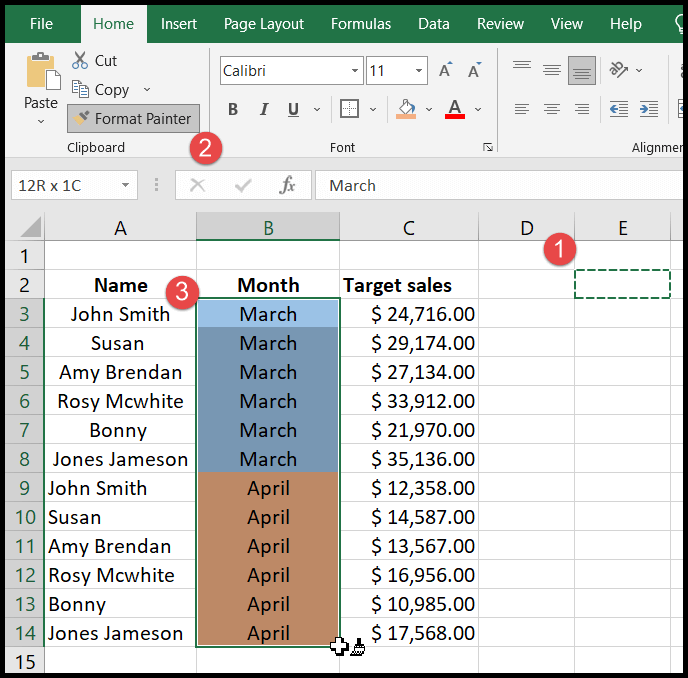The width and height of the screenshot is (688, 678).
Task: Align text right in ribbon
Action: point(582,109)
